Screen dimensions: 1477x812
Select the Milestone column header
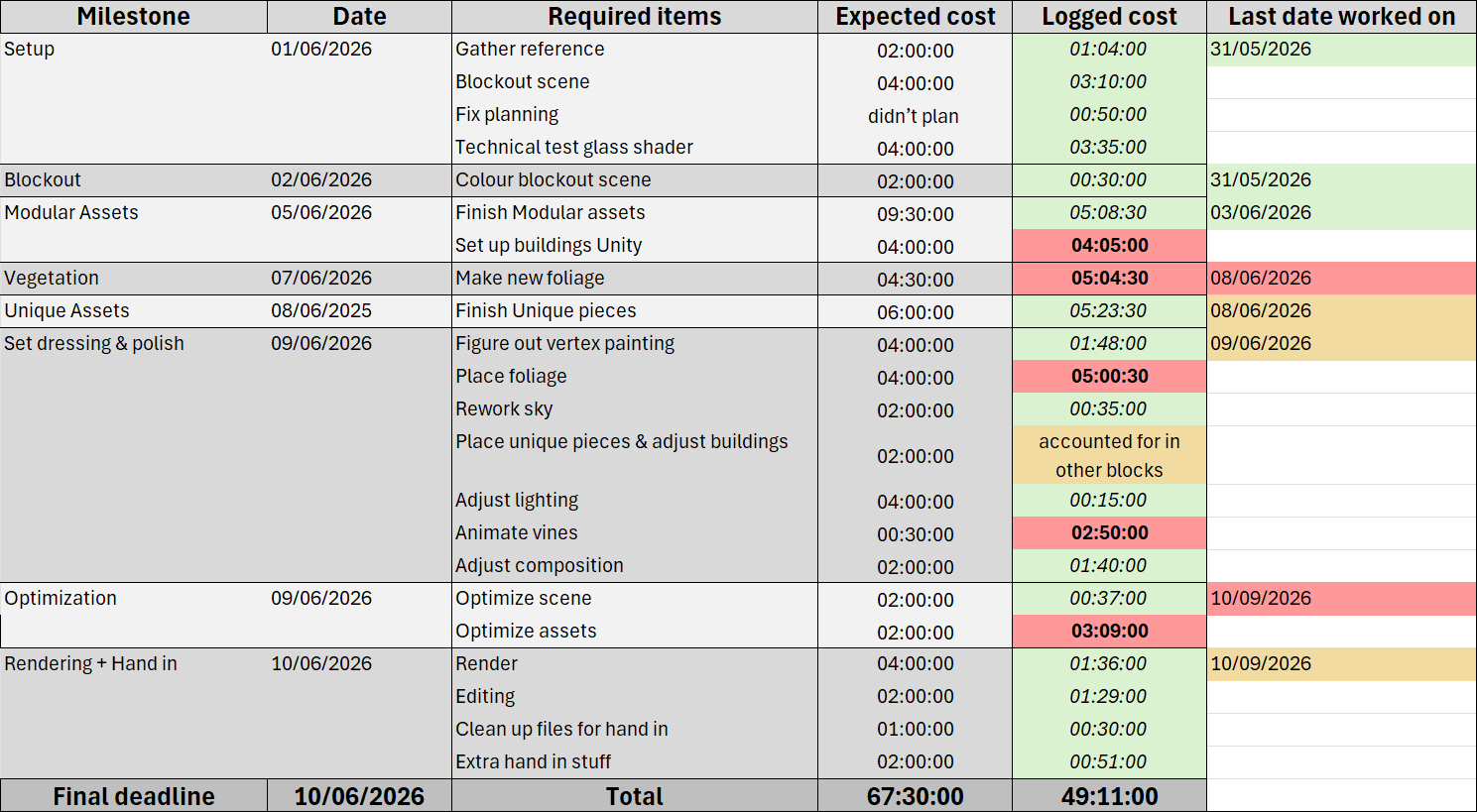(x=134, y=17)
